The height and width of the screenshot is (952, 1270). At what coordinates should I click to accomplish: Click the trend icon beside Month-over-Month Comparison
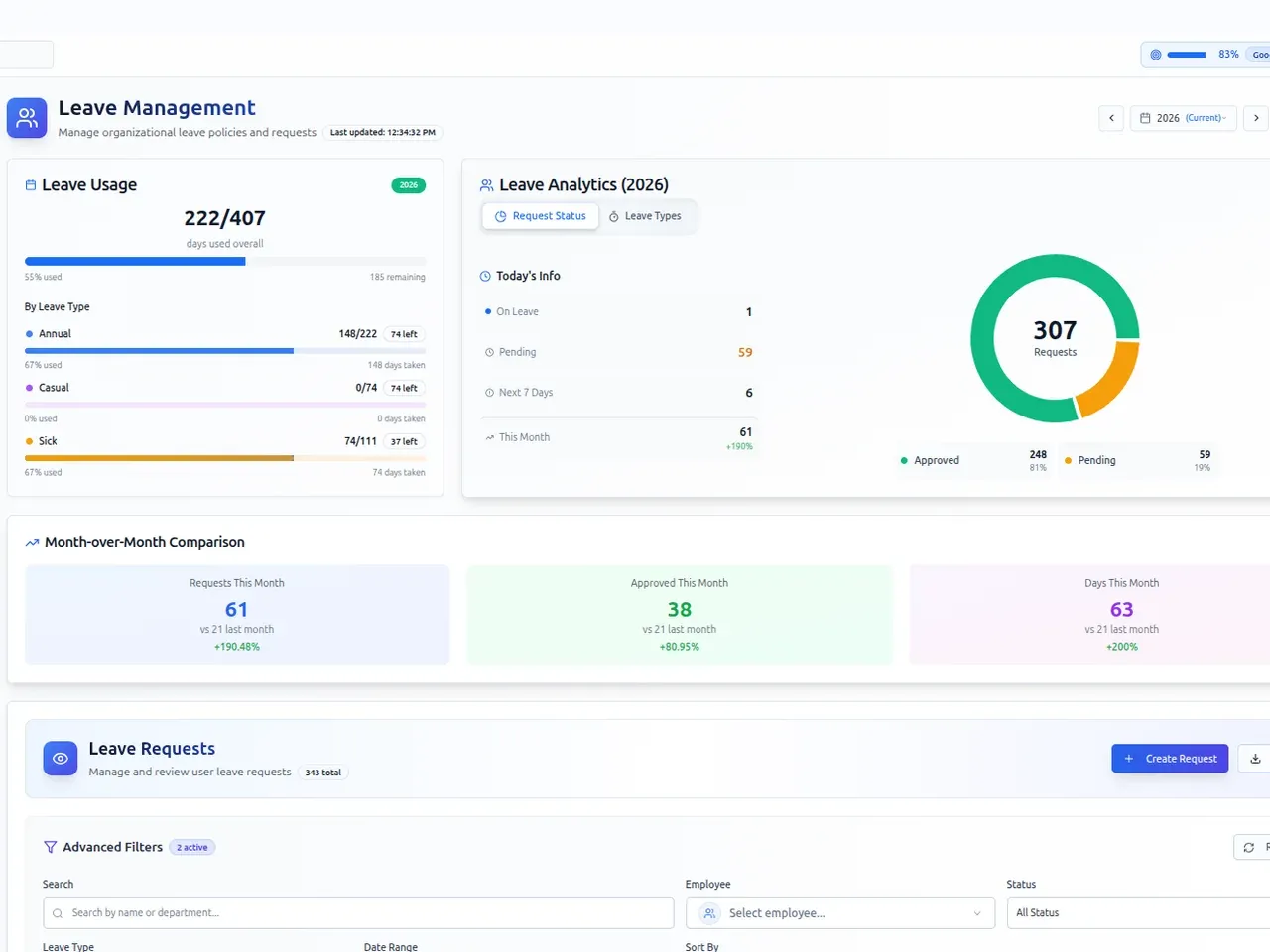pyautogui.click(x=32, y=543)
